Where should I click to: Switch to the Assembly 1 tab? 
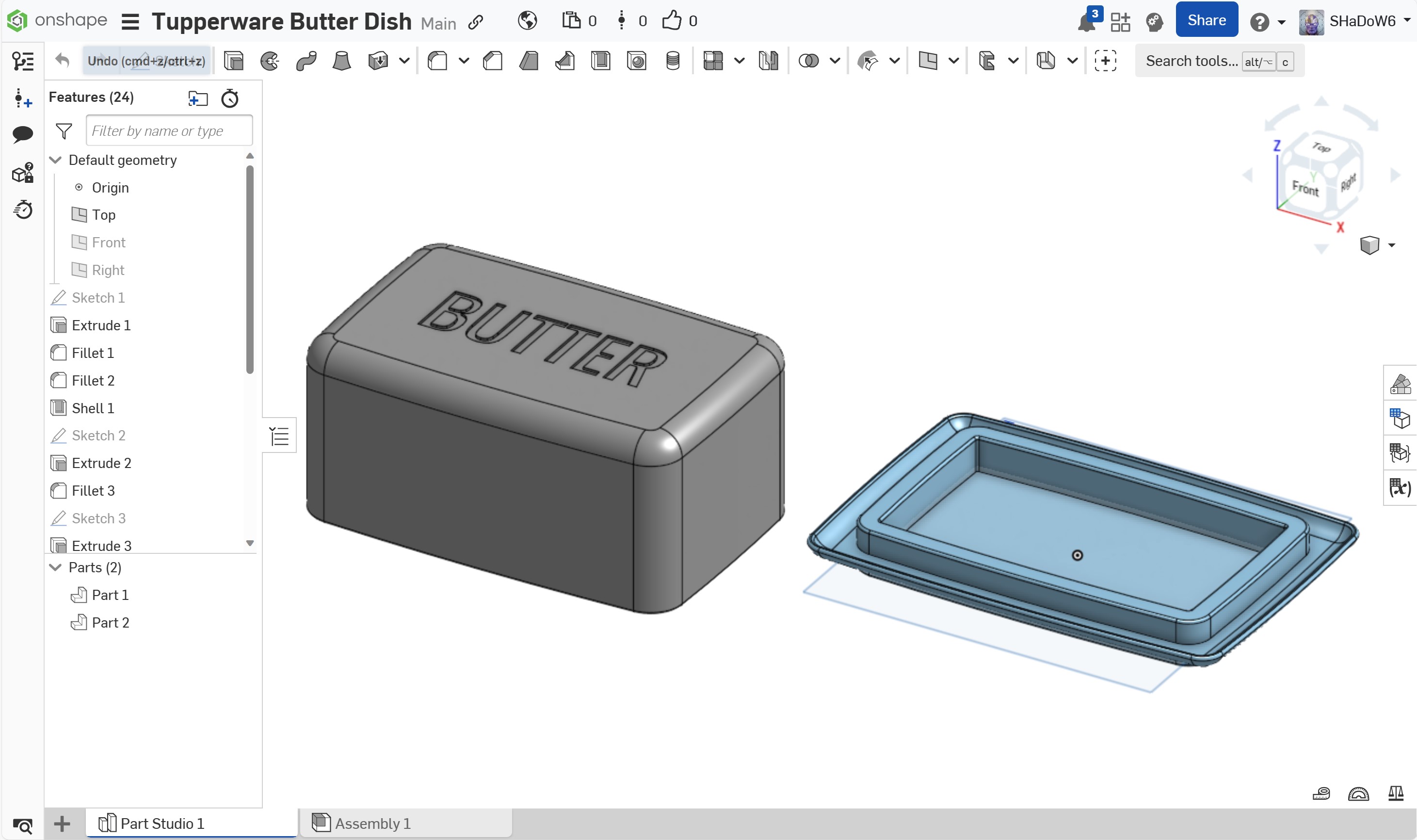pyautogui.click(x=406, y=823)
